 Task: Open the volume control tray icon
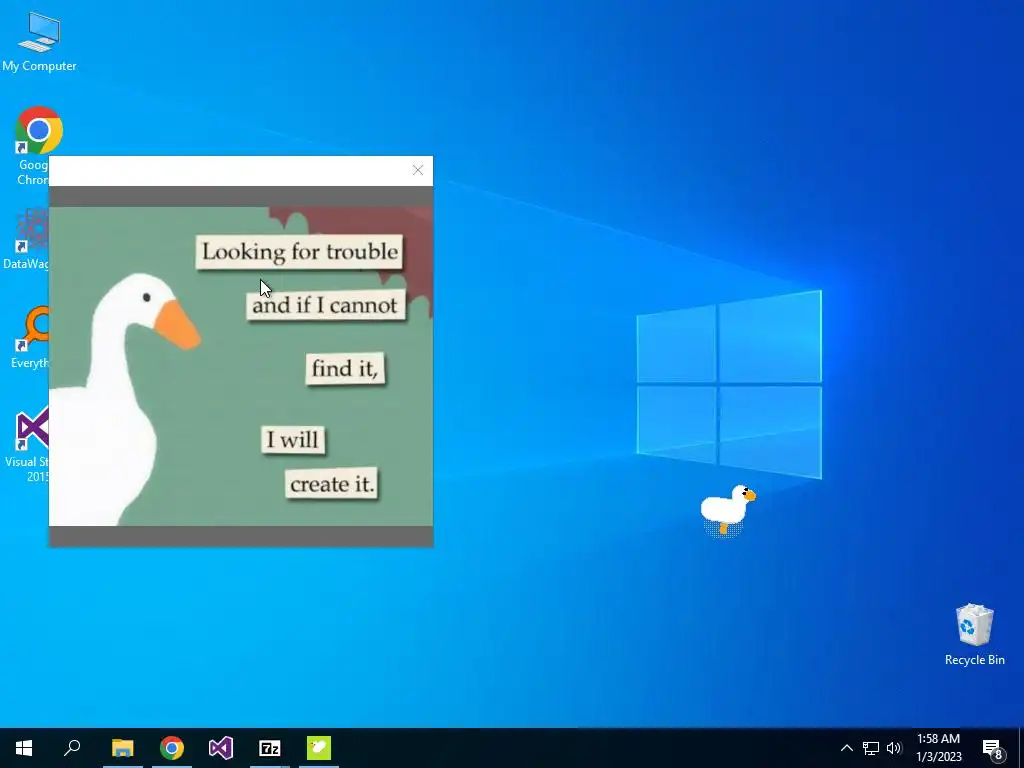(894, 748)
